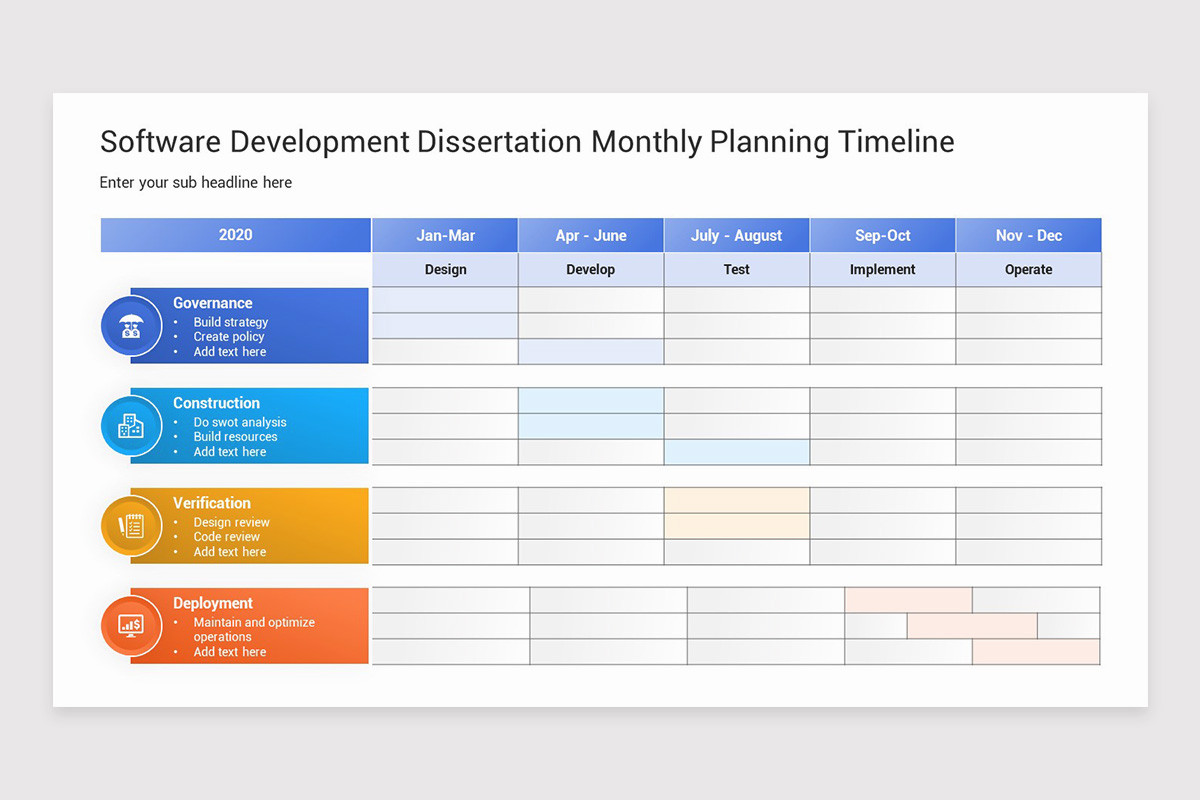Click the orange-shaded Verification cell under Test
Image resolution: width=1200 pixels, height=800 pixels.
pyautogui.click(x=737, y=501)
